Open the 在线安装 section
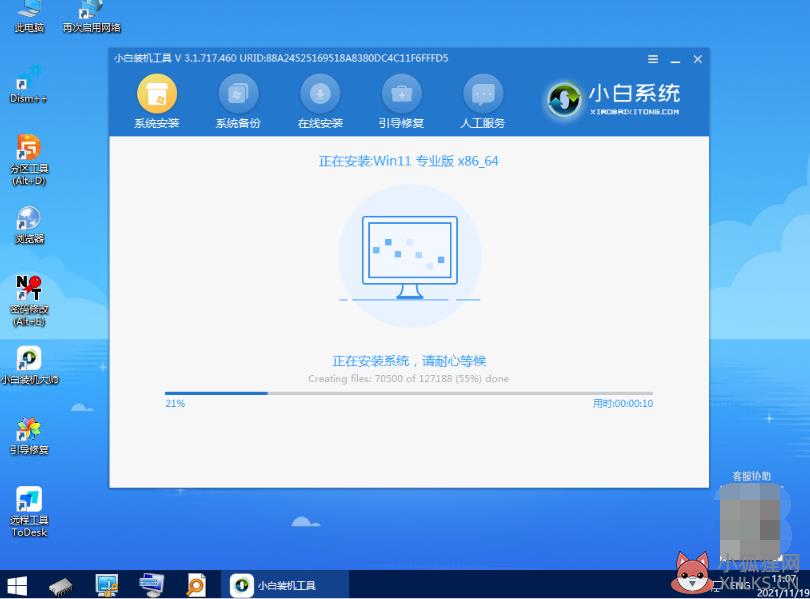Image resolution: width=810 pixels, height=599 pixels. click(320, 102)
